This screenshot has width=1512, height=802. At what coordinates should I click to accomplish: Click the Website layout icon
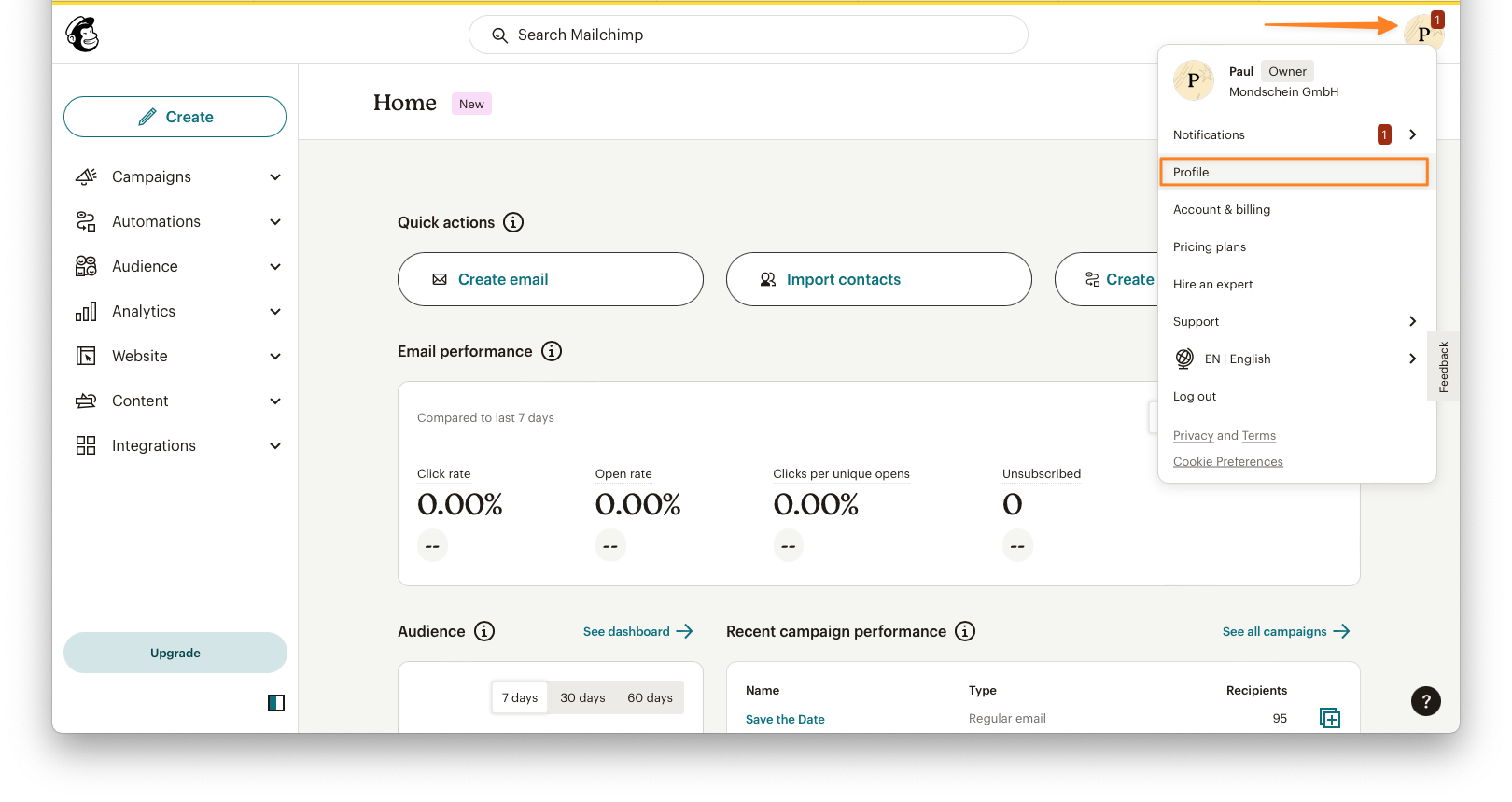click(x=86, y=356)
